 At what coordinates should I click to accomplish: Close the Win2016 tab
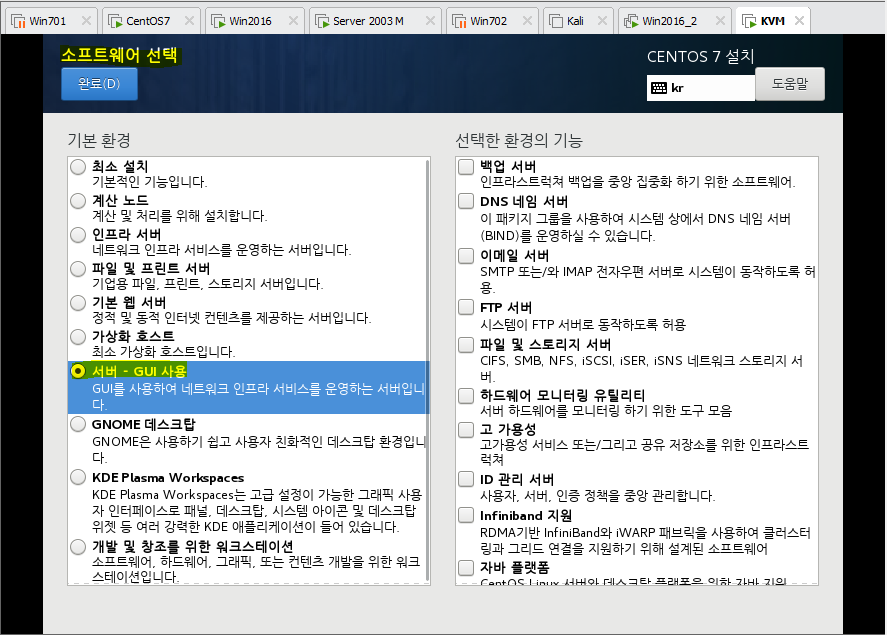click(x=293, y=21)
